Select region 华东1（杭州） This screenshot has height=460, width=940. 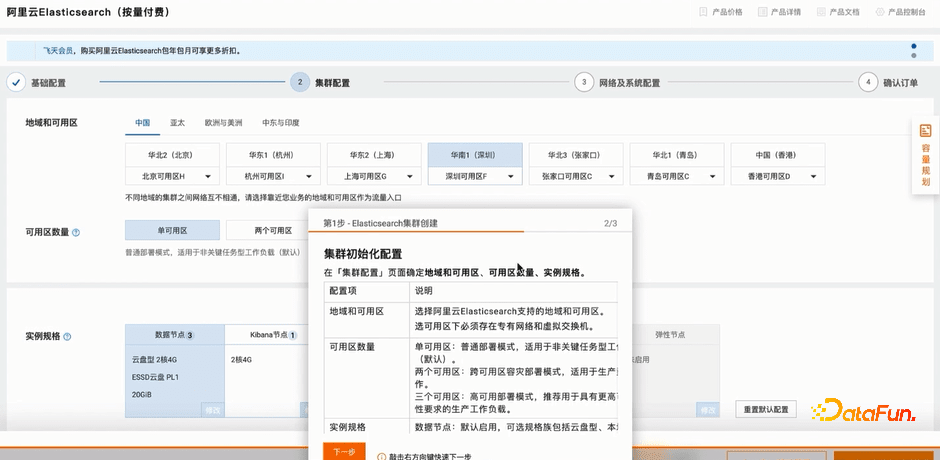273,155
